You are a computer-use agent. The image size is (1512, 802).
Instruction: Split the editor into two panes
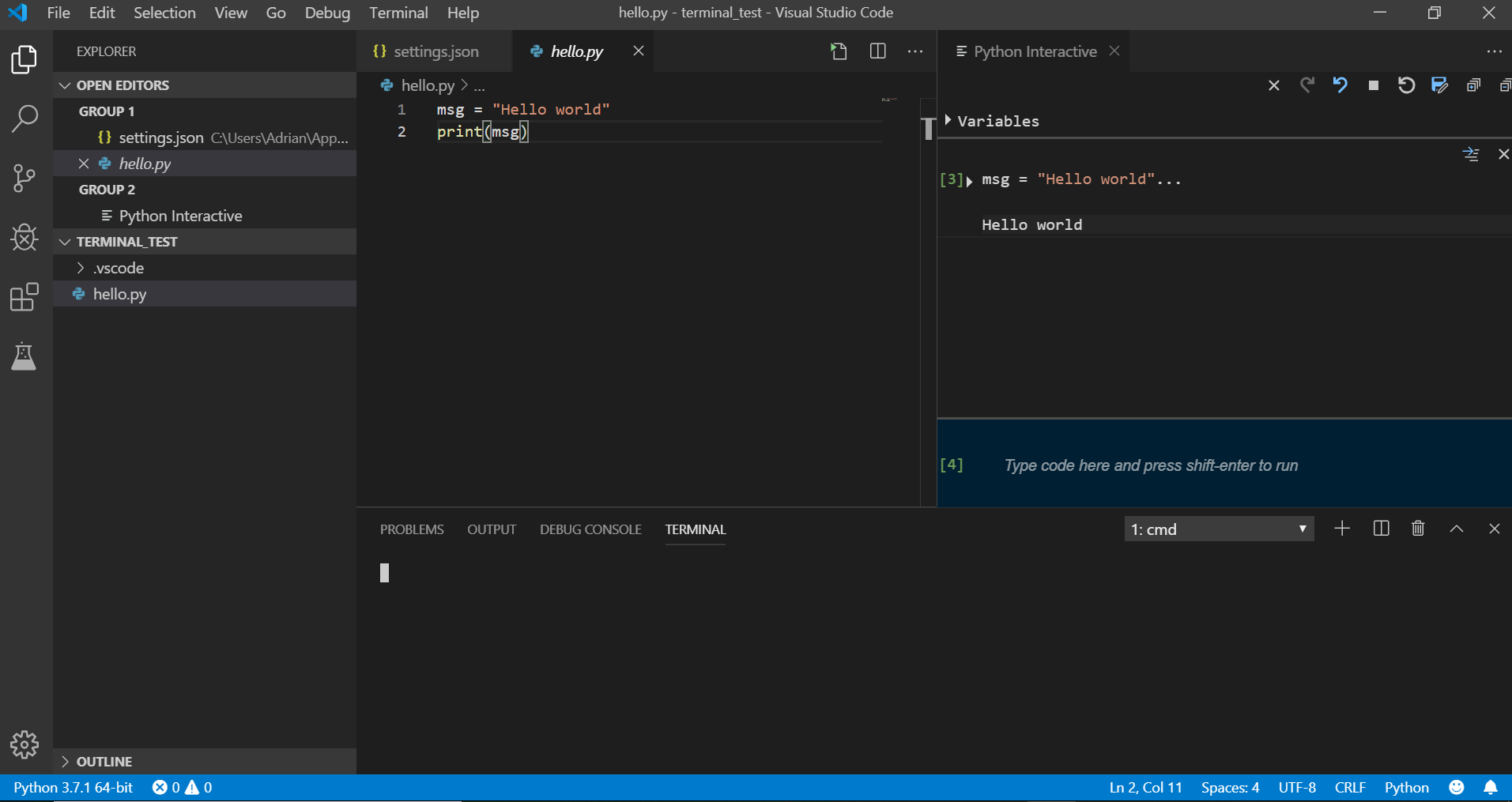(878, 51)
